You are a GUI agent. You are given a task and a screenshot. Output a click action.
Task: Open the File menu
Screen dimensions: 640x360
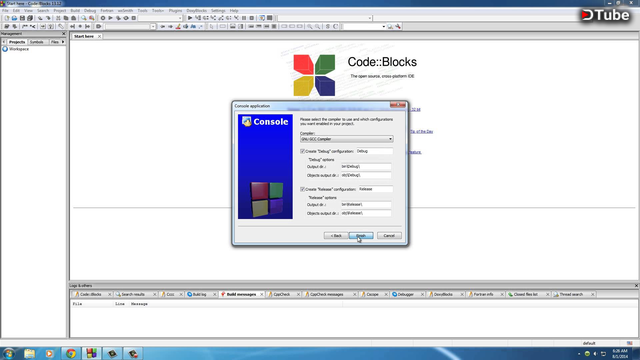(x=5, y=11)
